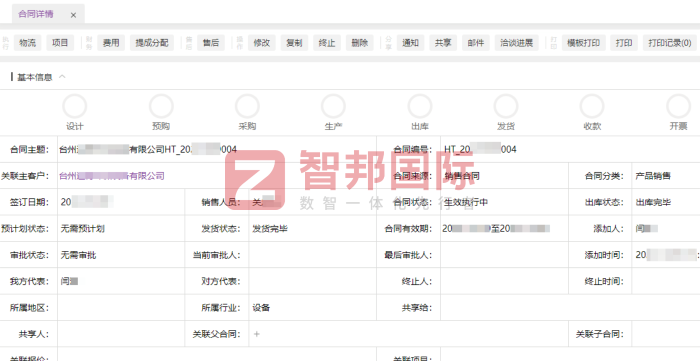
Task: Click 修改 to edit the contract
Action: coord(262,43)
